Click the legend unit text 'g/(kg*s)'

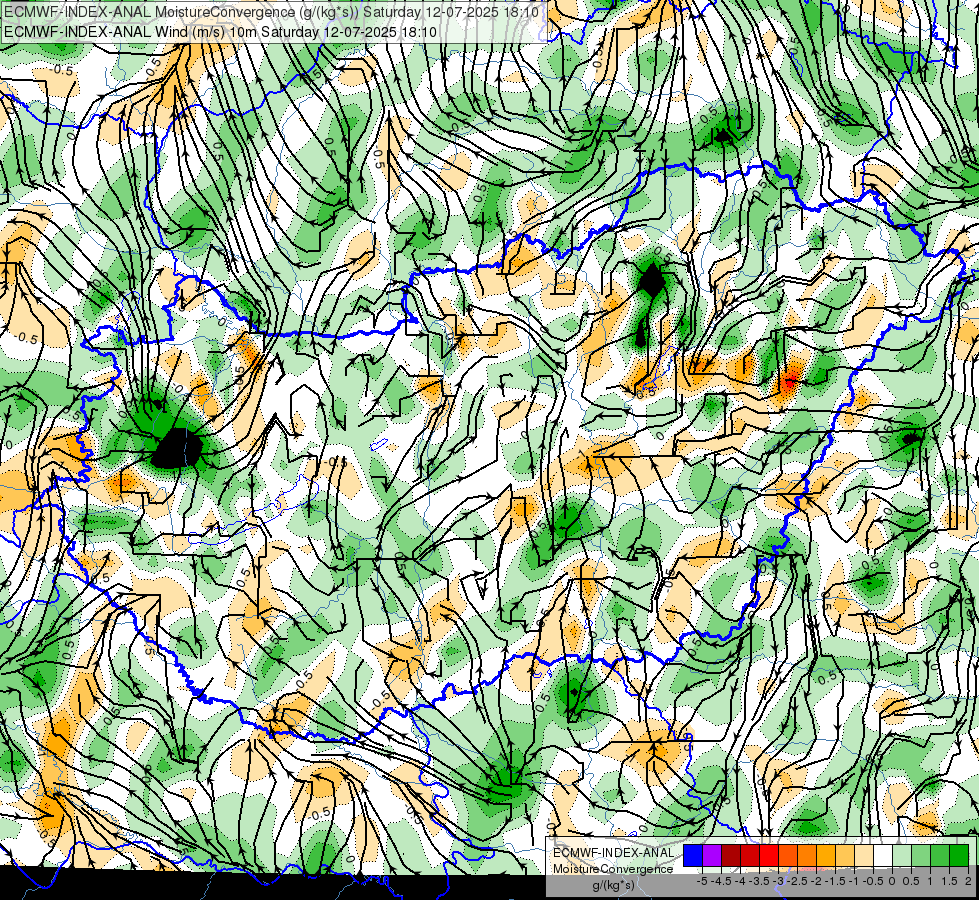[x=614, y=886]
